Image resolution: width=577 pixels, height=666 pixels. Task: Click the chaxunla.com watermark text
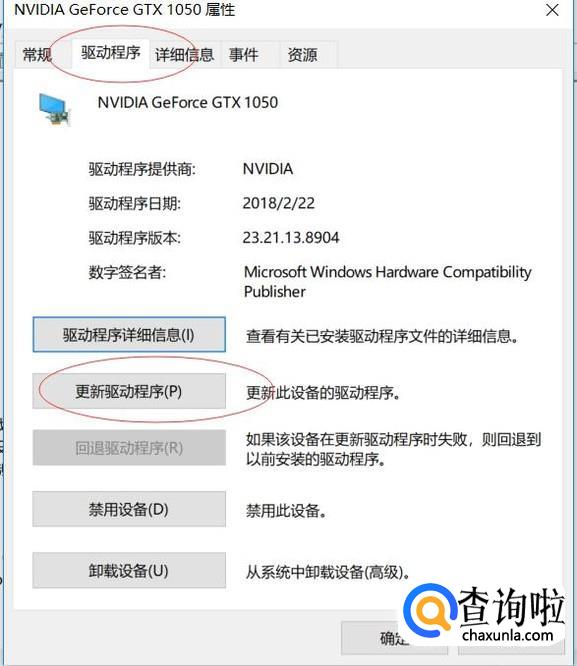coord(508,635)
